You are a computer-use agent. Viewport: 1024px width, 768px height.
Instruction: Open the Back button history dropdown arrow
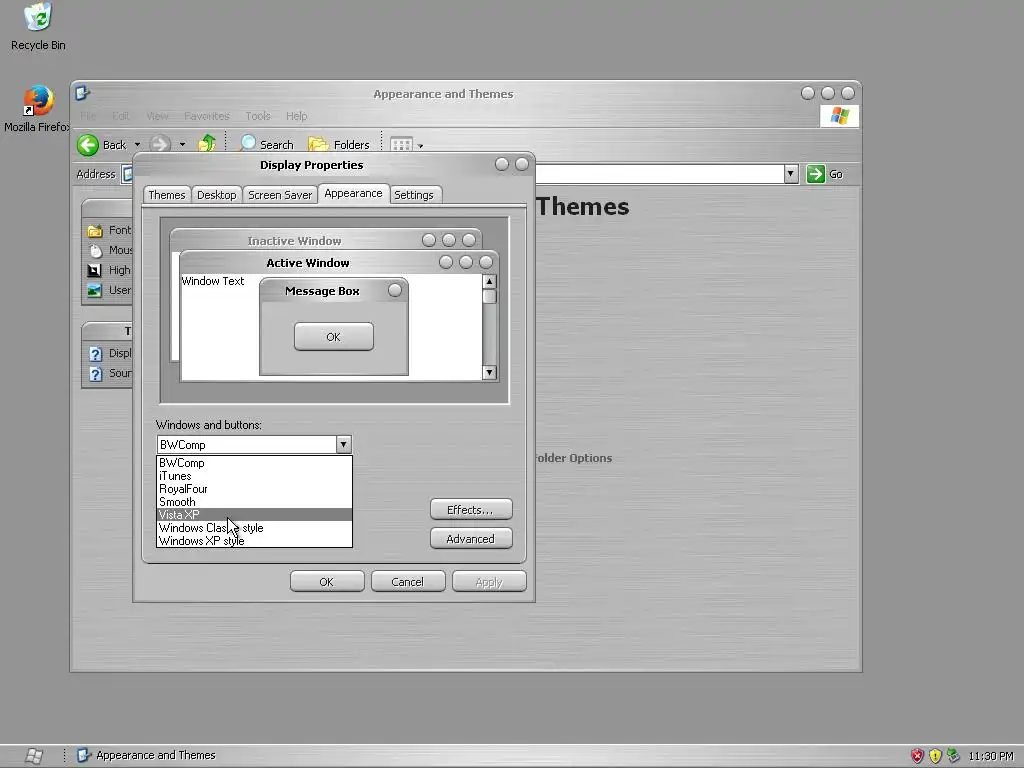(x=137, y=145)
